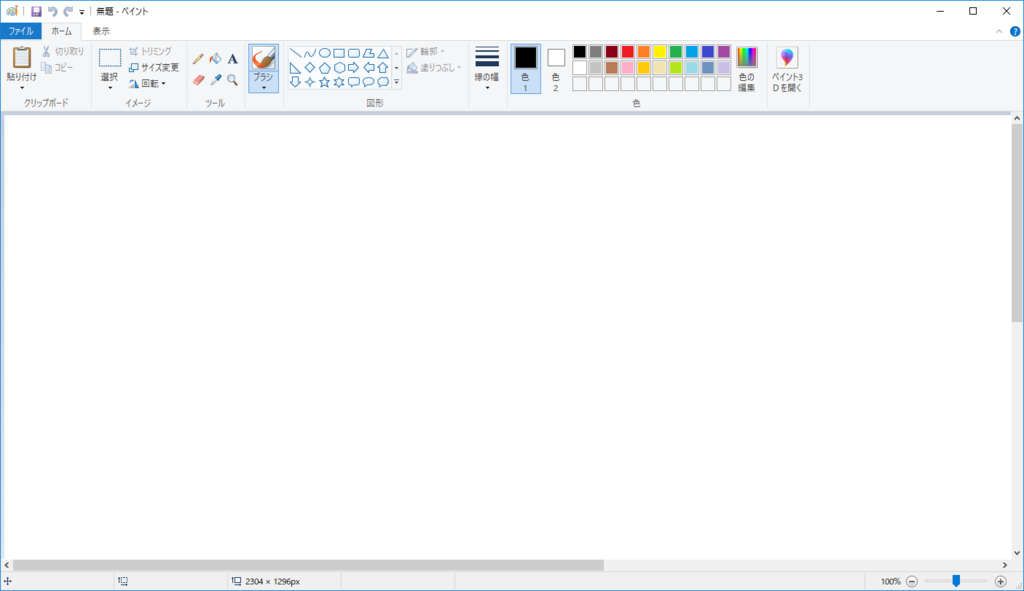Image resolution: width=1024 pixels, height=591 pixels.
Task: Expand the shapes gallery with its lower arrow
Action: (396, 83)
